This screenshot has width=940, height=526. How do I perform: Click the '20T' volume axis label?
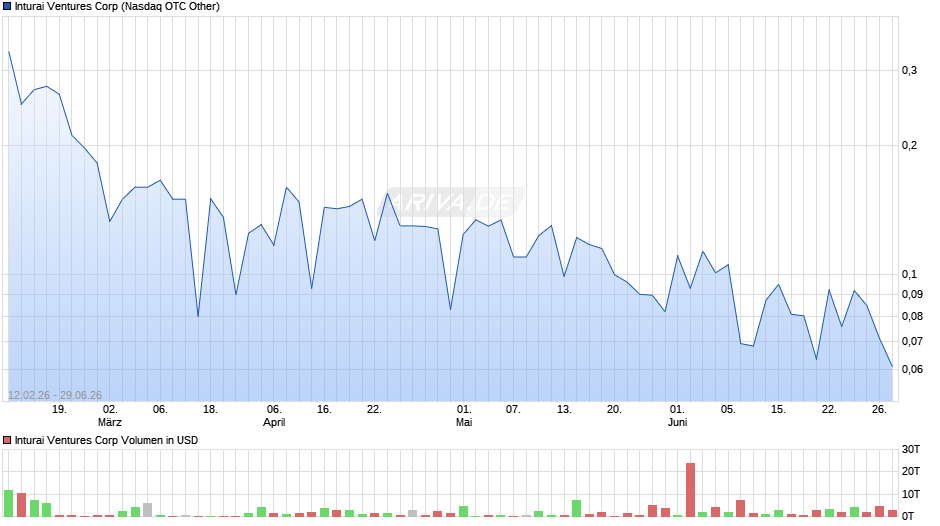(911, 471)
